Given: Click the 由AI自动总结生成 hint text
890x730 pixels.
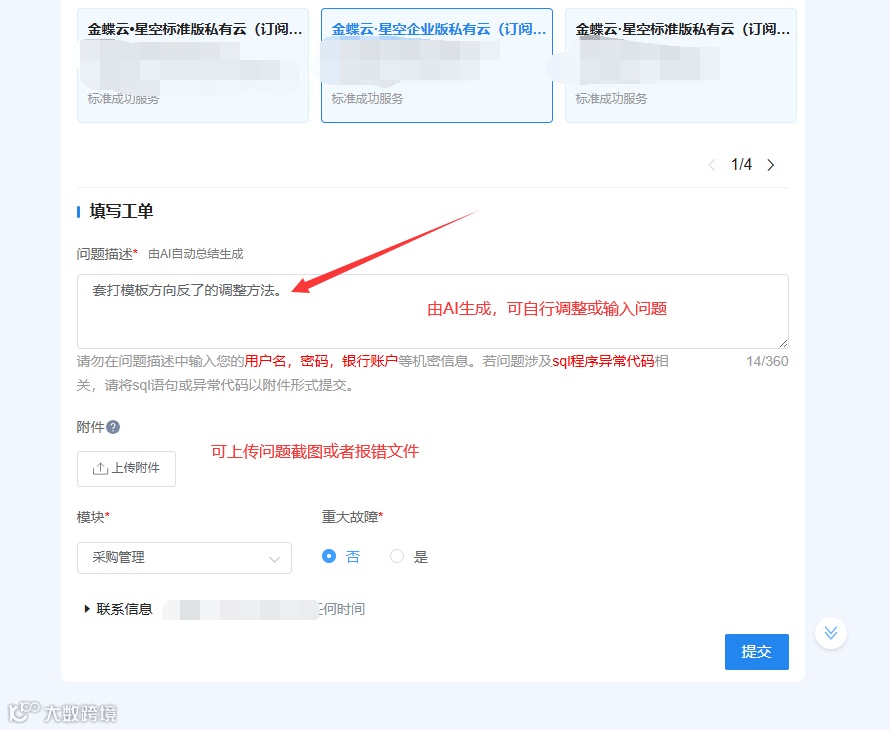Looking at the screenshot, I should coord(196,254).
